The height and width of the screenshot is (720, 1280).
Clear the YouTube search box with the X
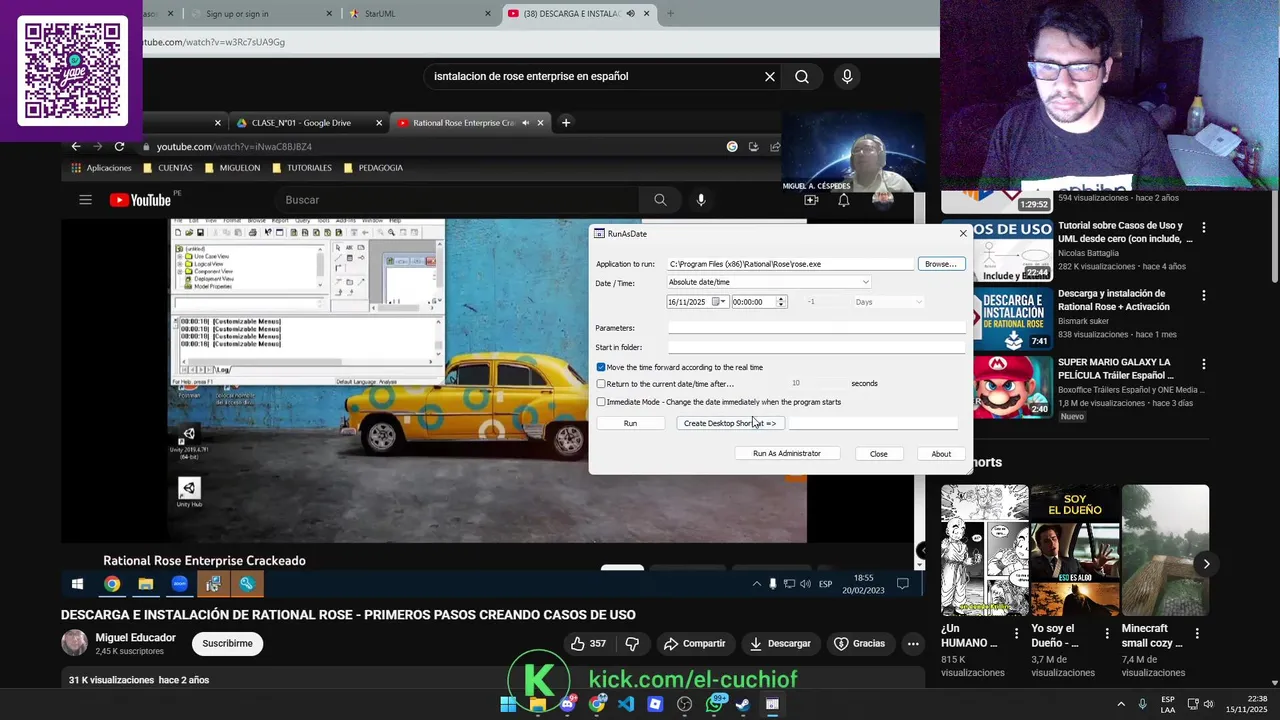(x=770, y=76)
